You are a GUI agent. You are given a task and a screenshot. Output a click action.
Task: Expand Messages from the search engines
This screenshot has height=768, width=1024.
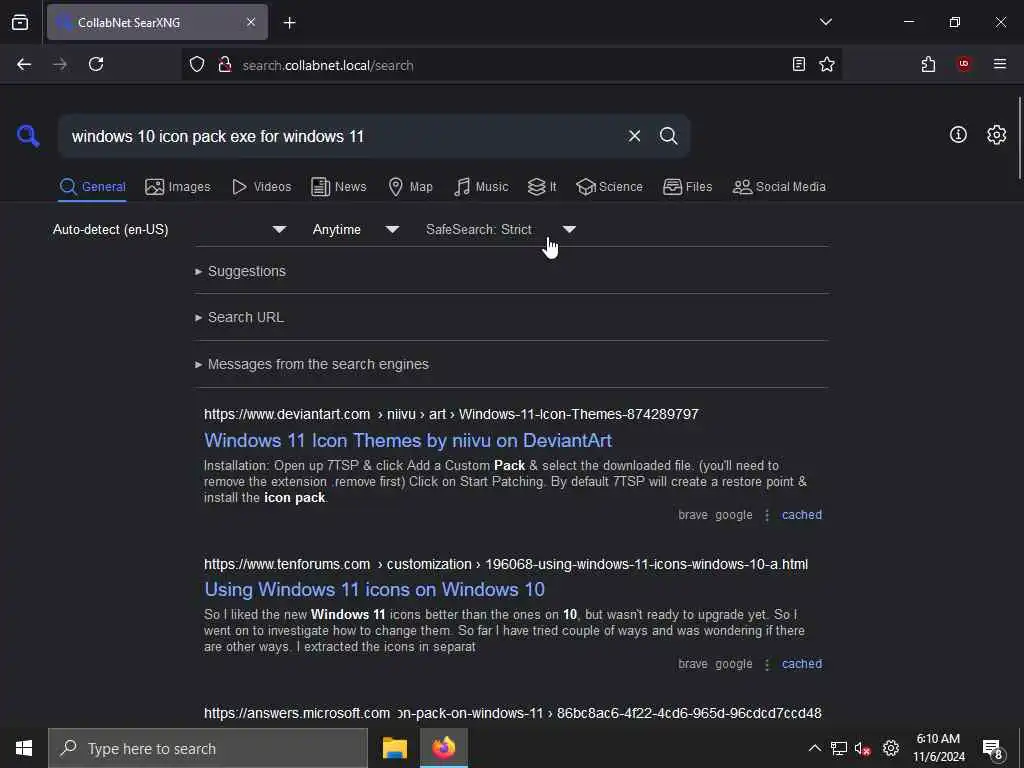coord(312,364)
